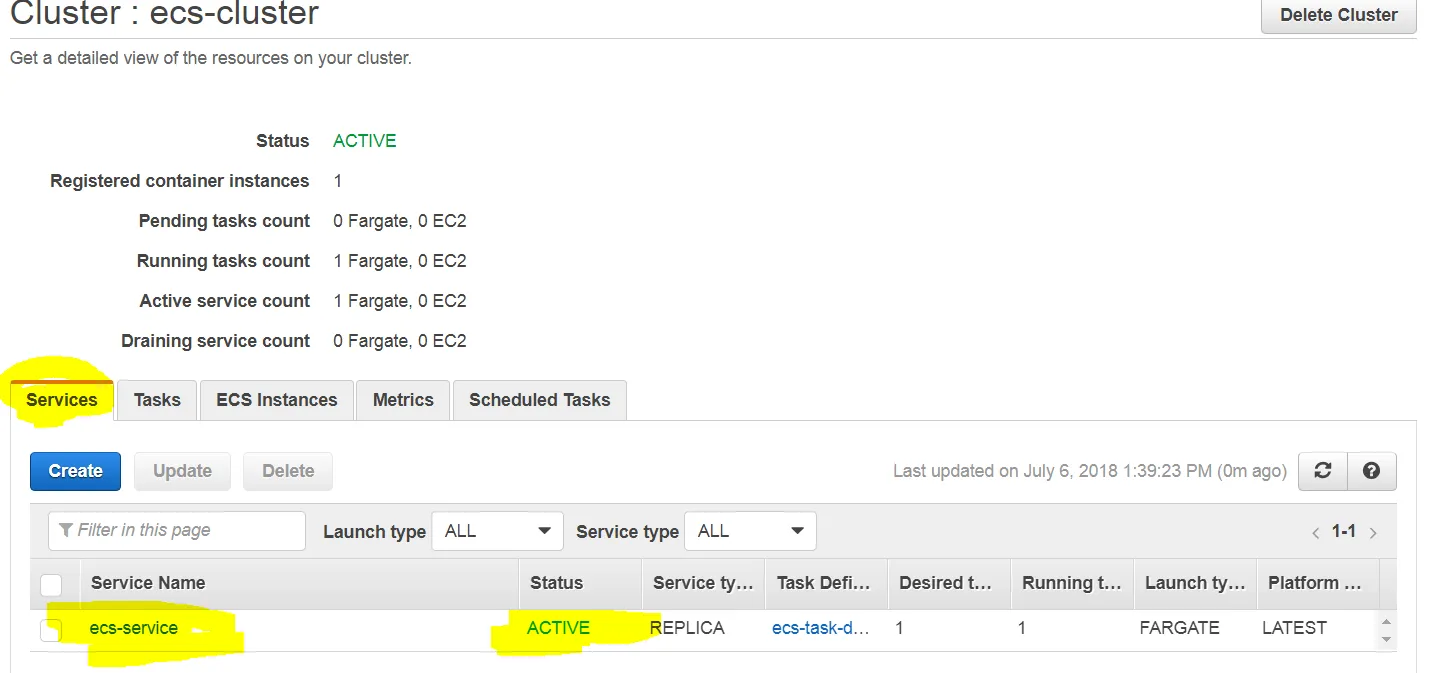This screenshot has height=673, width=1431.
Task: Sort by Desired tasks column header
Action: (948, 583)
